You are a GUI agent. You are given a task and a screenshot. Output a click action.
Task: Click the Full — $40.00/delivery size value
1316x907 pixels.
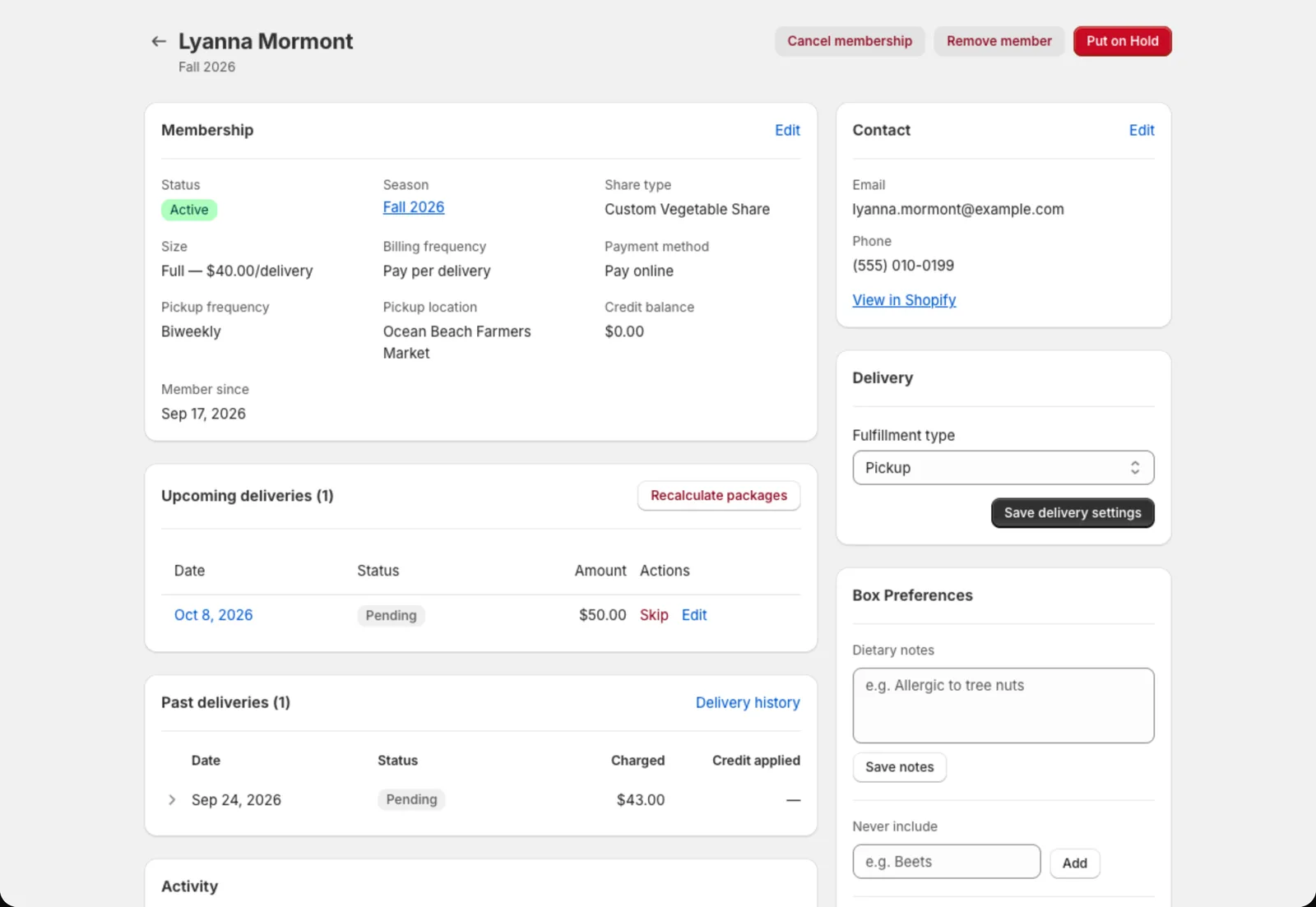click(x=237, y=271)
